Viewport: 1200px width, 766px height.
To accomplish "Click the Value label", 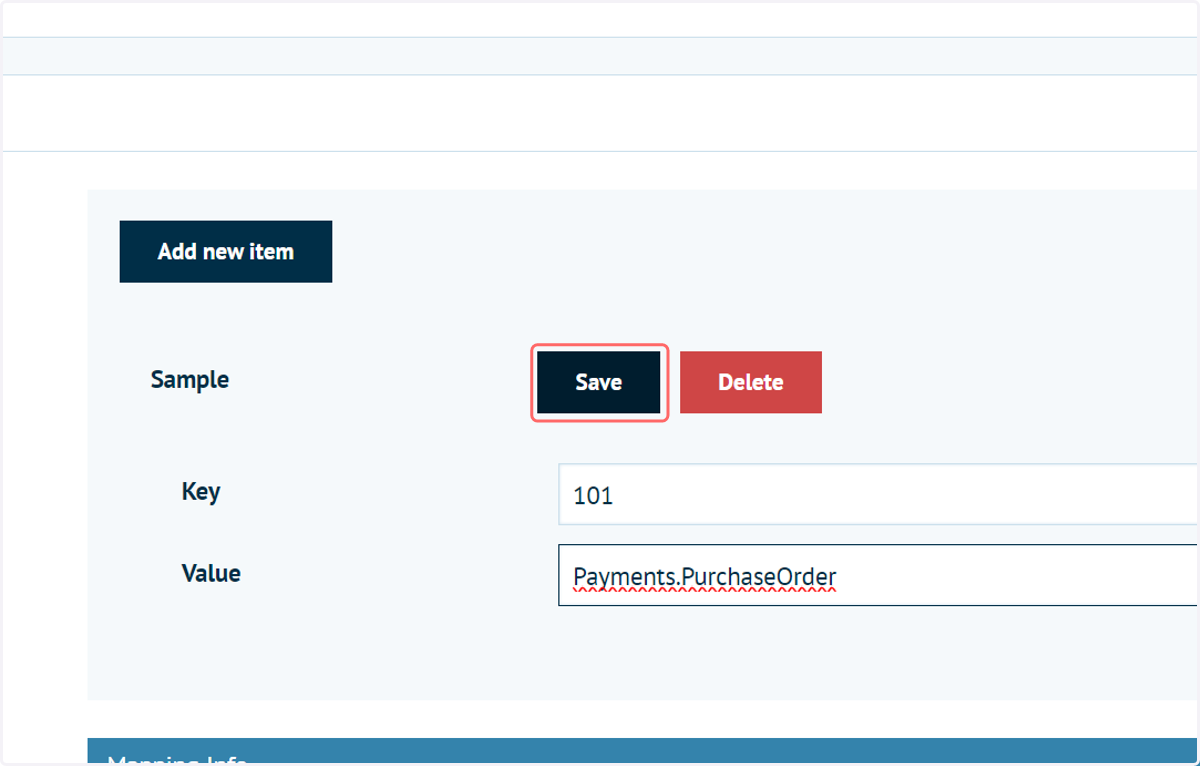I will [x=211, y=574].
